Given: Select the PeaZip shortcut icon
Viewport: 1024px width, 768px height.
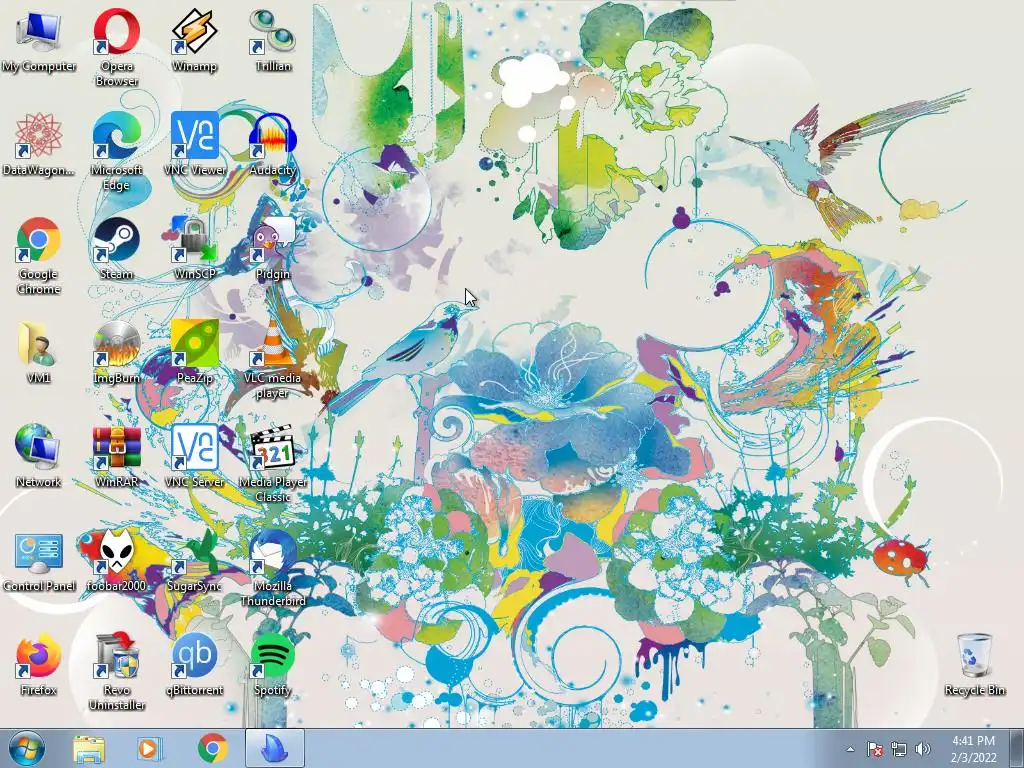Looking at the screenshot, I should (x=194, y=351).
